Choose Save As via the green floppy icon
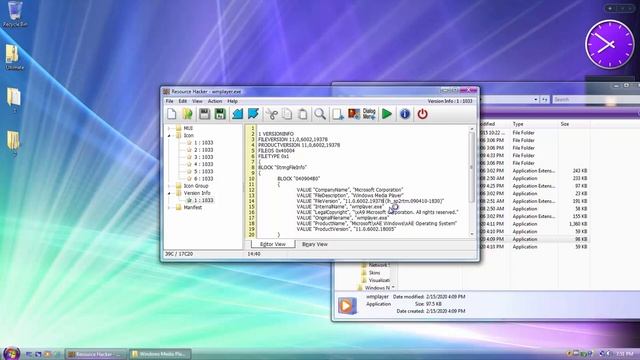This screenshot has width=640, height=360. click(x=220, y=114)
